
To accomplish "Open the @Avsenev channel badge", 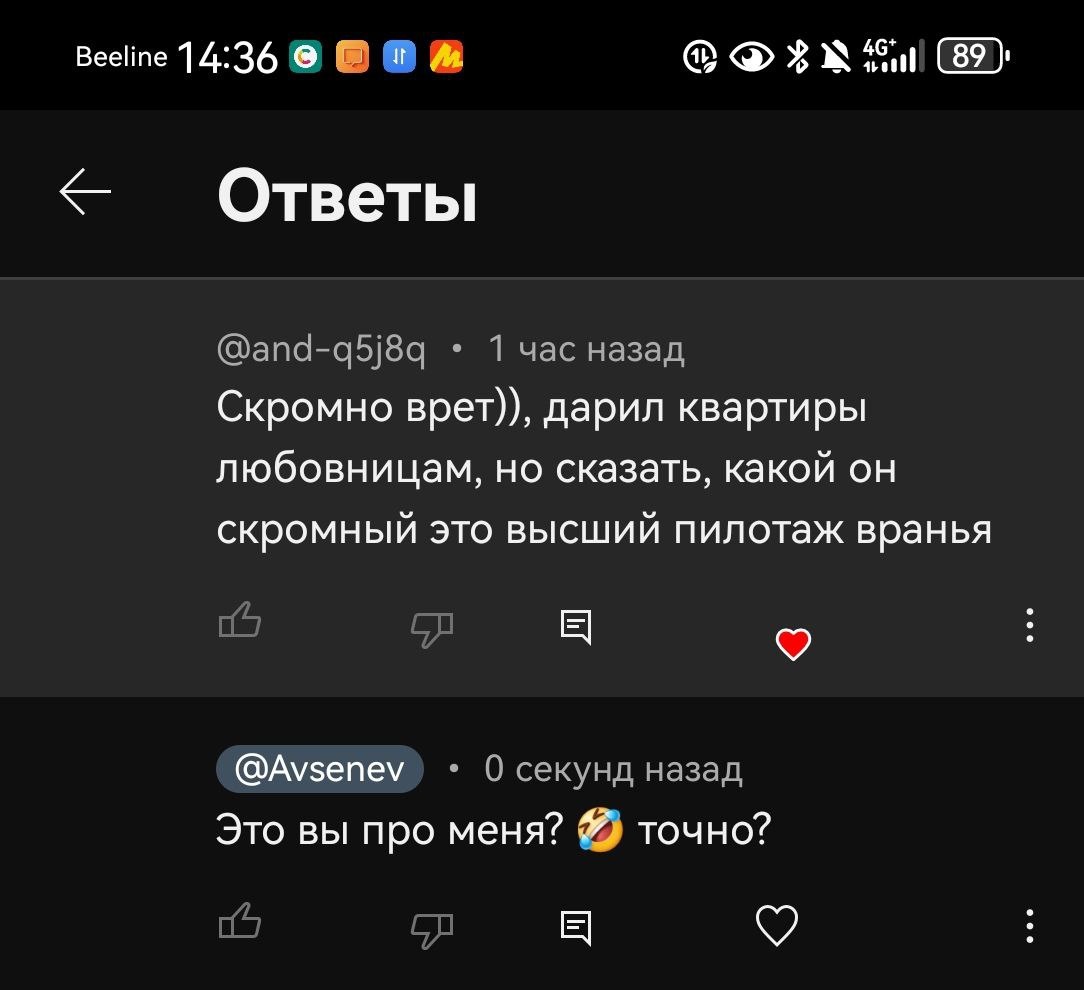I will pyautogui.click(x=319, y=769).
